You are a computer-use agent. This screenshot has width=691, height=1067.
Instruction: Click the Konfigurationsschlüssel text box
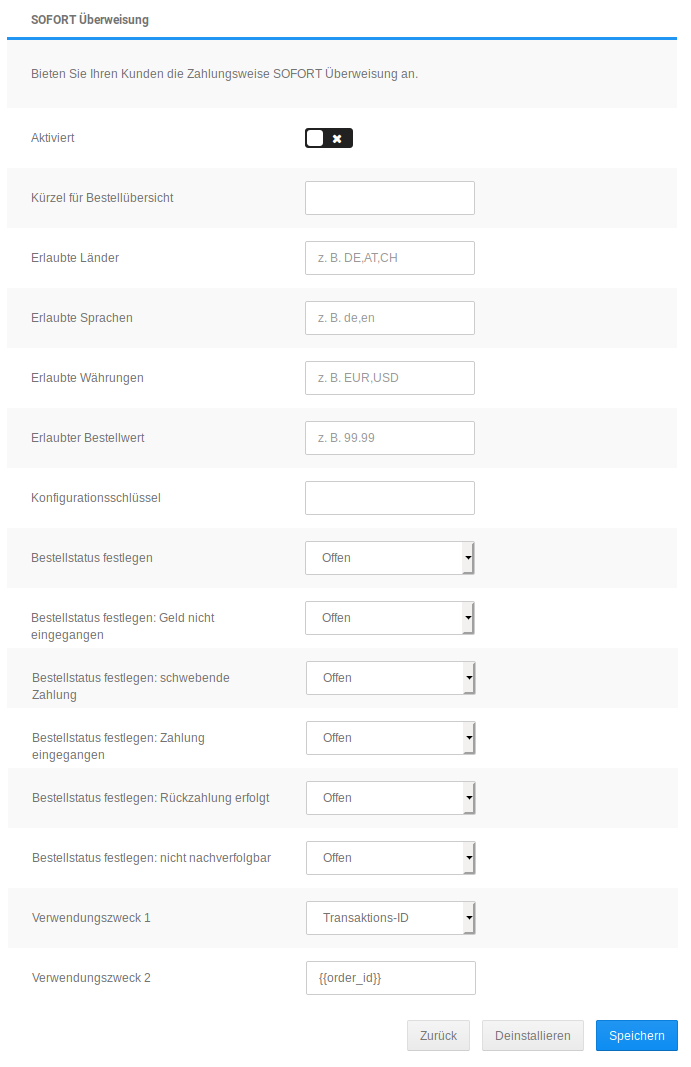(x=389, y=498)
